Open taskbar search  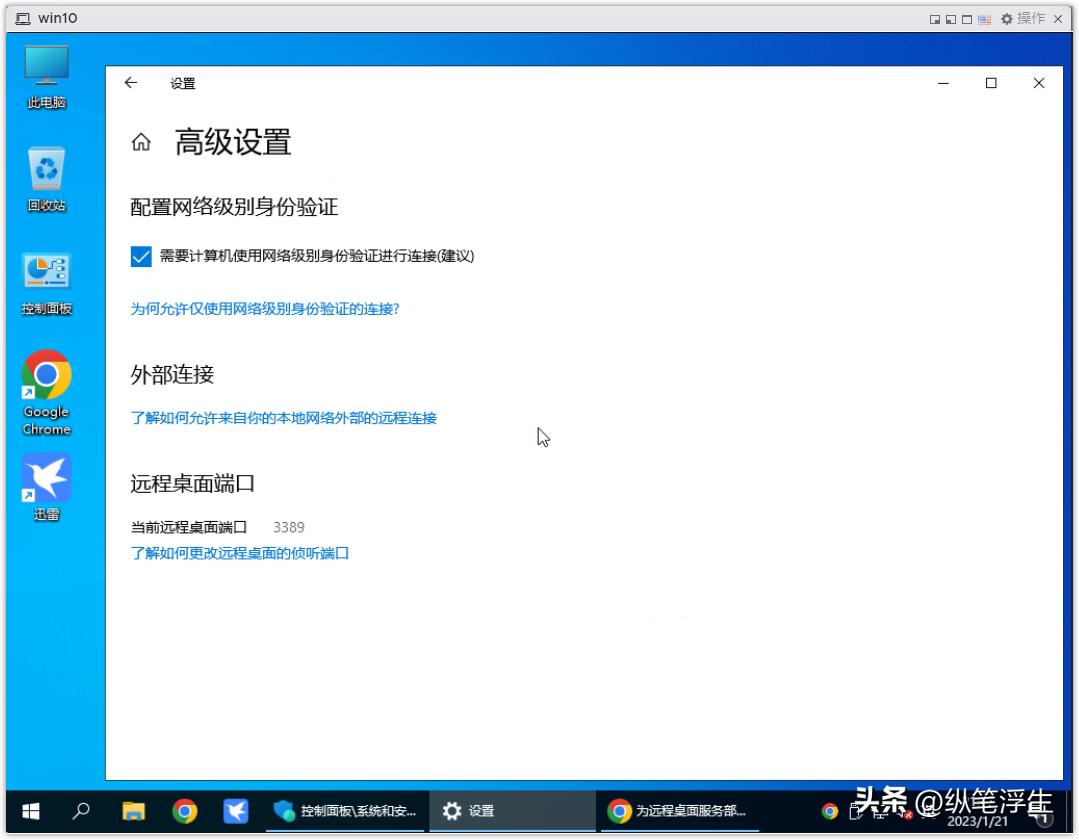pos(82,812)
